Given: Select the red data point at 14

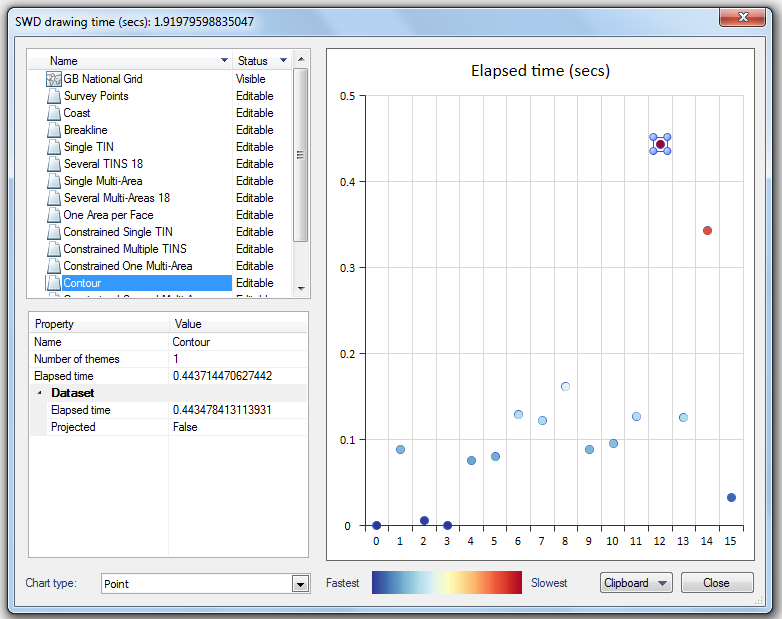Looking at the screenshot, I should point(707,230).
